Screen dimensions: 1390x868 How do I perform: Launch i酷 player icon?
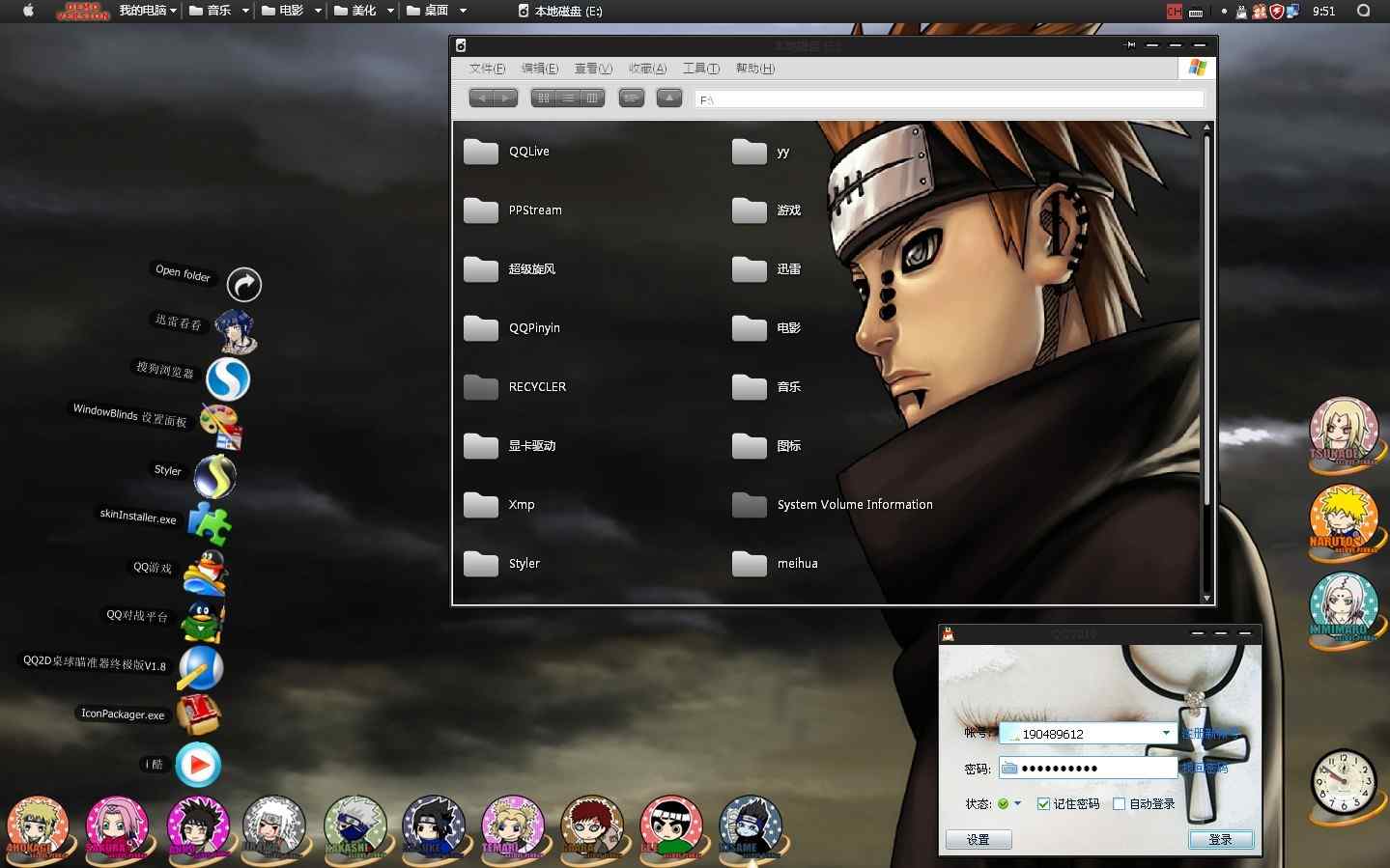click(x=198, y=766)
